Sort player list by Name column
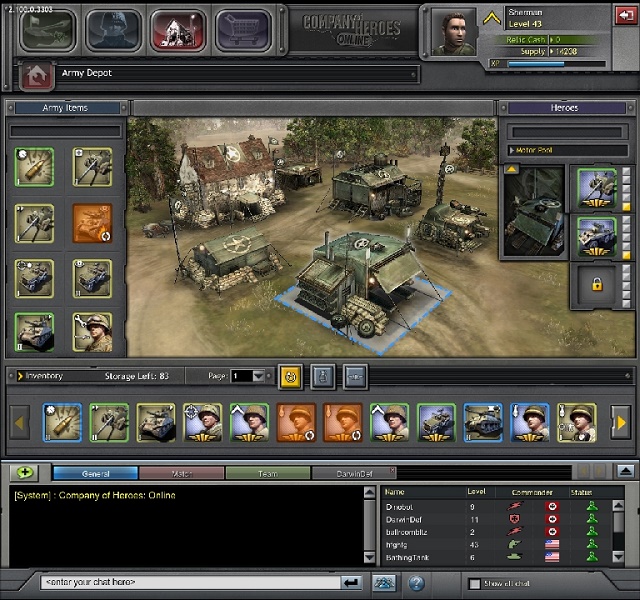640x600 pixels. click(x=395, y=492)
